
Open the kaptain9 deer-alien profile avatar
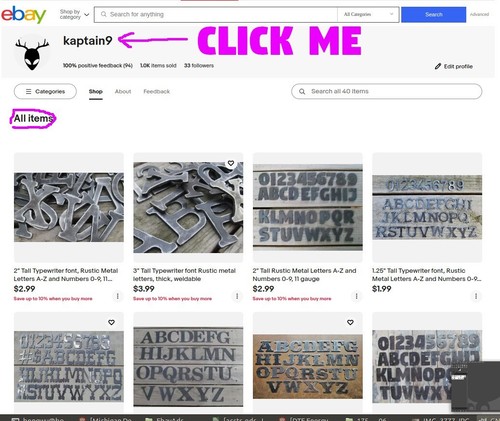(x=32, y=53)
